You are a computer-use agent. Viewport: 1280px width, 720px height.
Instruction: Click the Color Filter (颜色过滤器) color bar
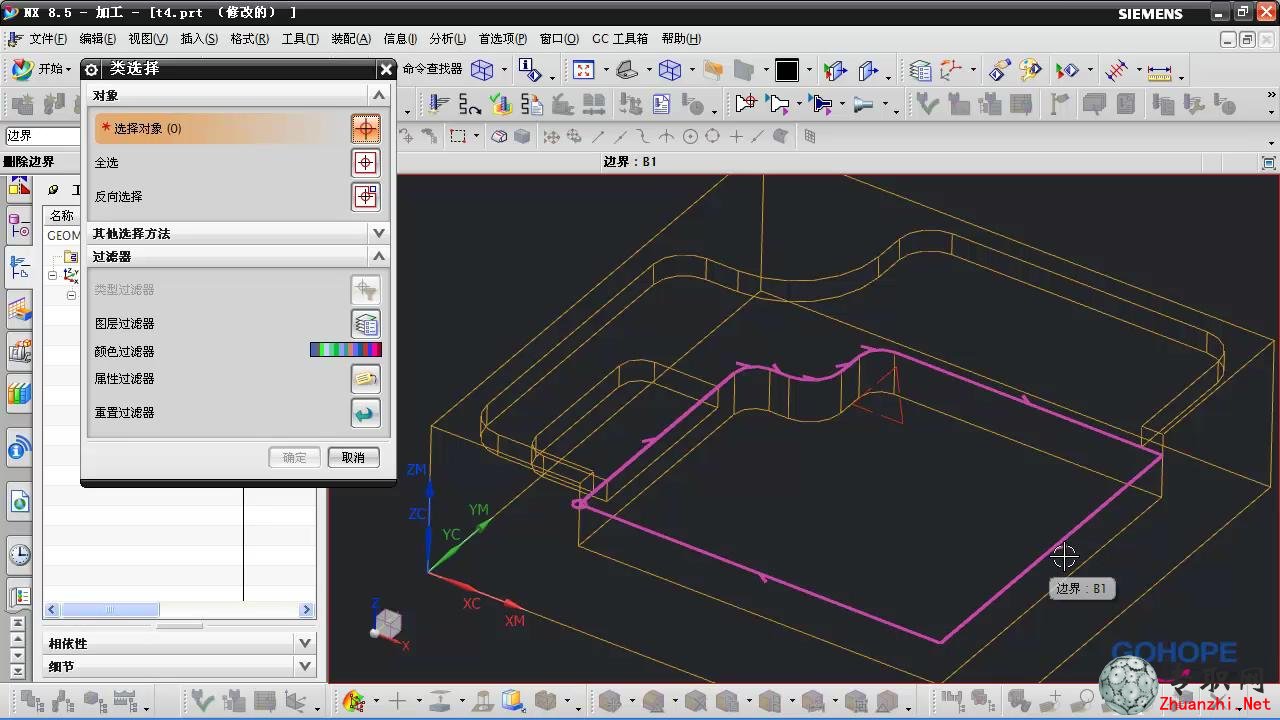(x=345, y=350)
